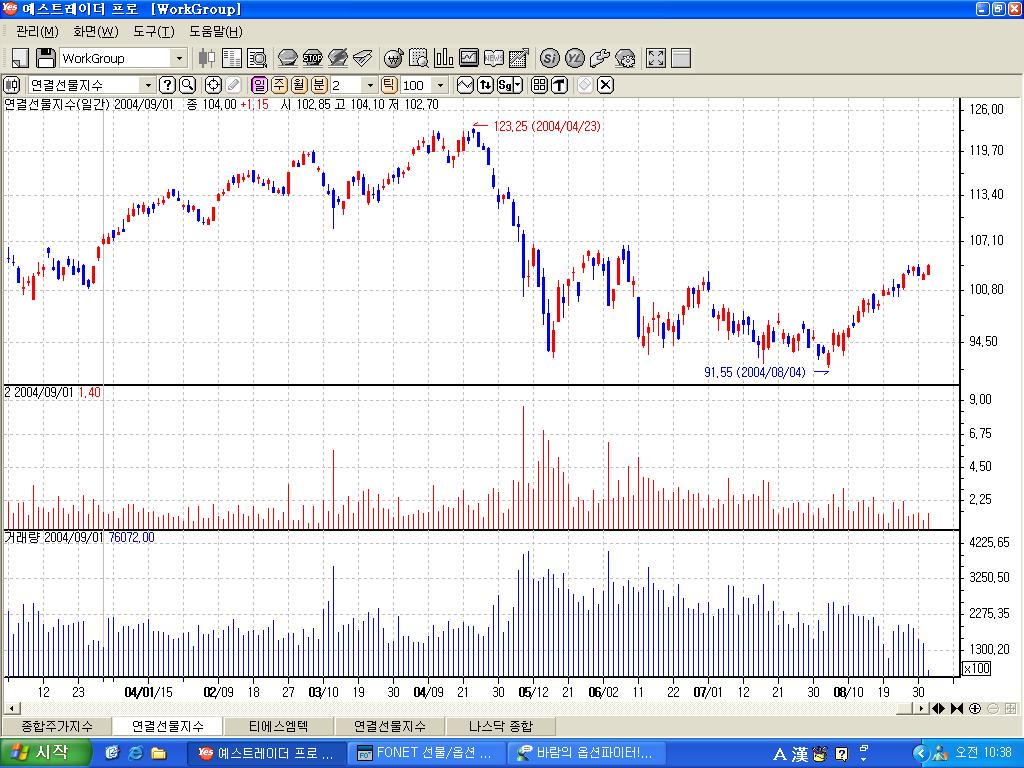This screenshot has width=1024, height=768.
Task: Click the chart horizontal scrollbar track
Action: click(x=500, y=708)
